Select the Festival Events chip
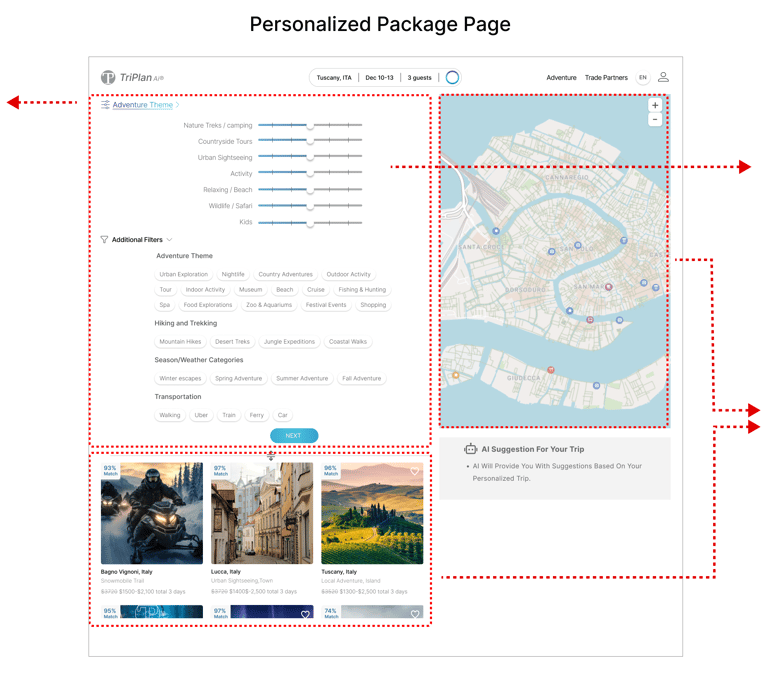The height and width of the screenshot is (681, 768). (326, 305)
